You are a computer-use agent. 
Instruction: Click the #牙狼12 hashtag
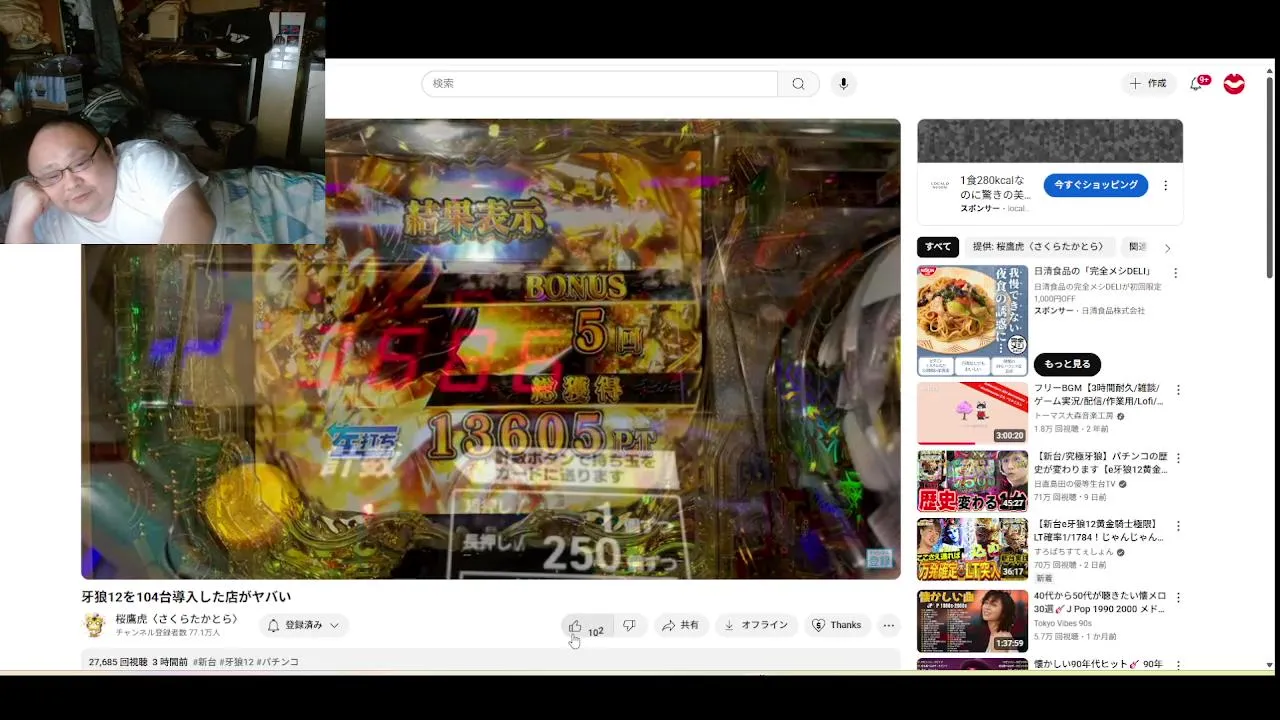pos(237,662)
